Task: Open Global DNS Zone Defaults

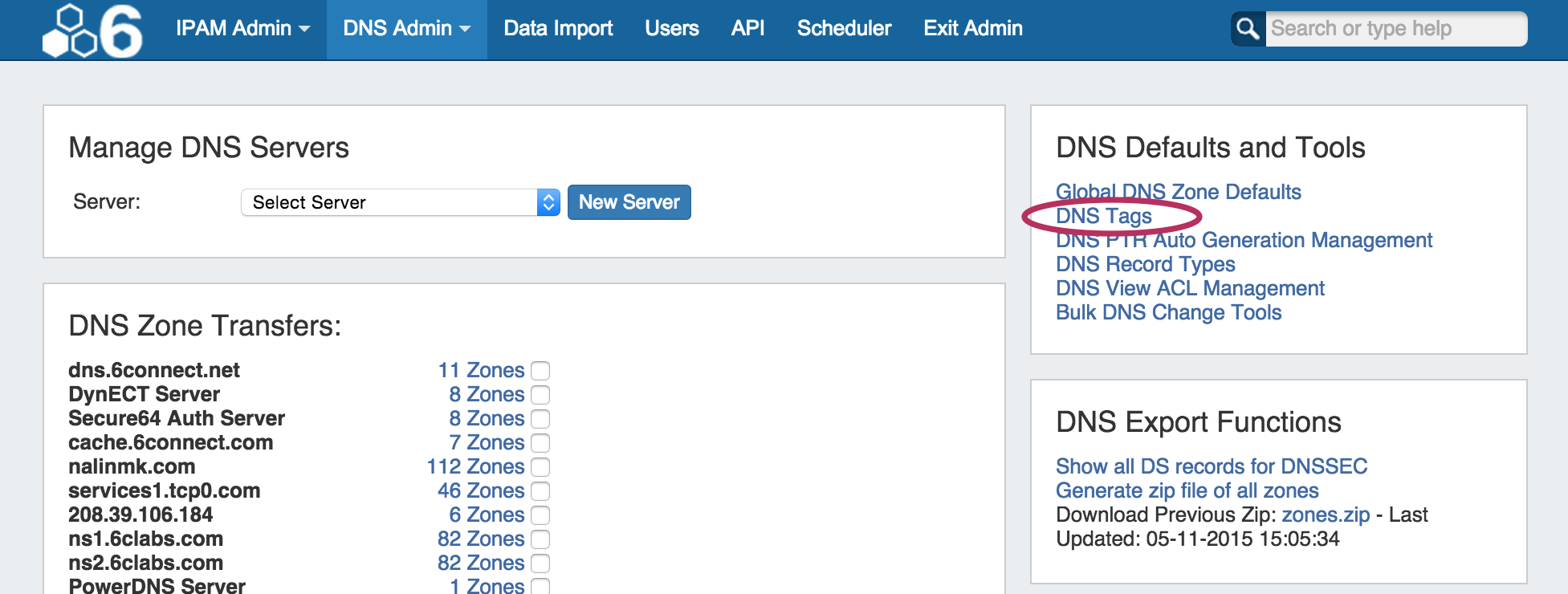Action: (1178, 192)
